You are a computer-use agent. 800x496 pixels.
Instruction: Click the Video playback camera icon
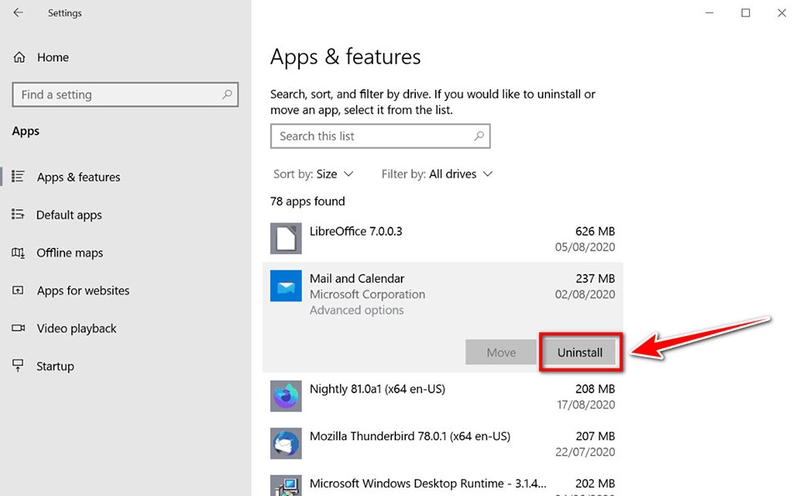18,328
